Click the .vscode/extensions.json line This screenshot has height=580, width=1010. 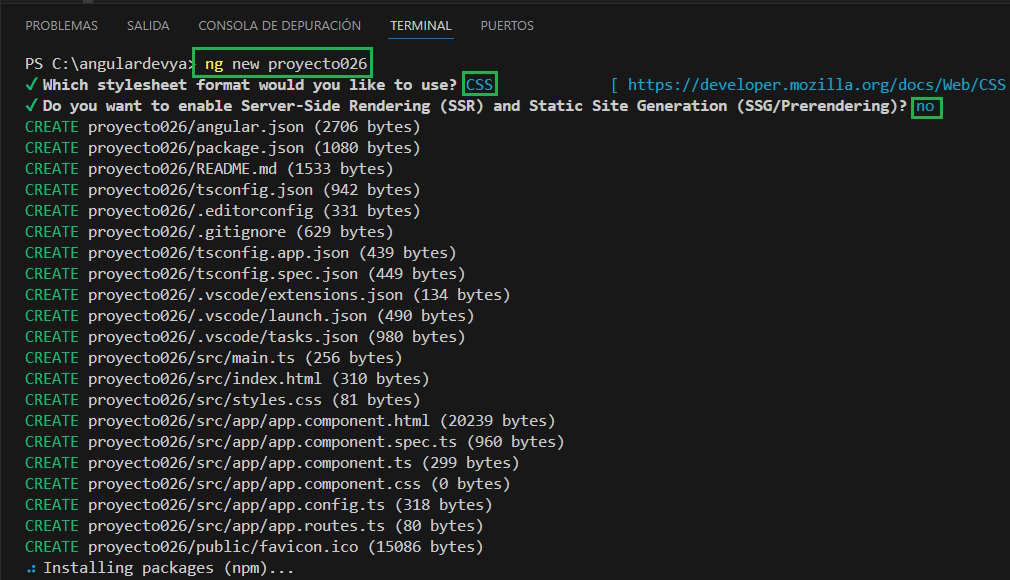[x=267, y=295]
